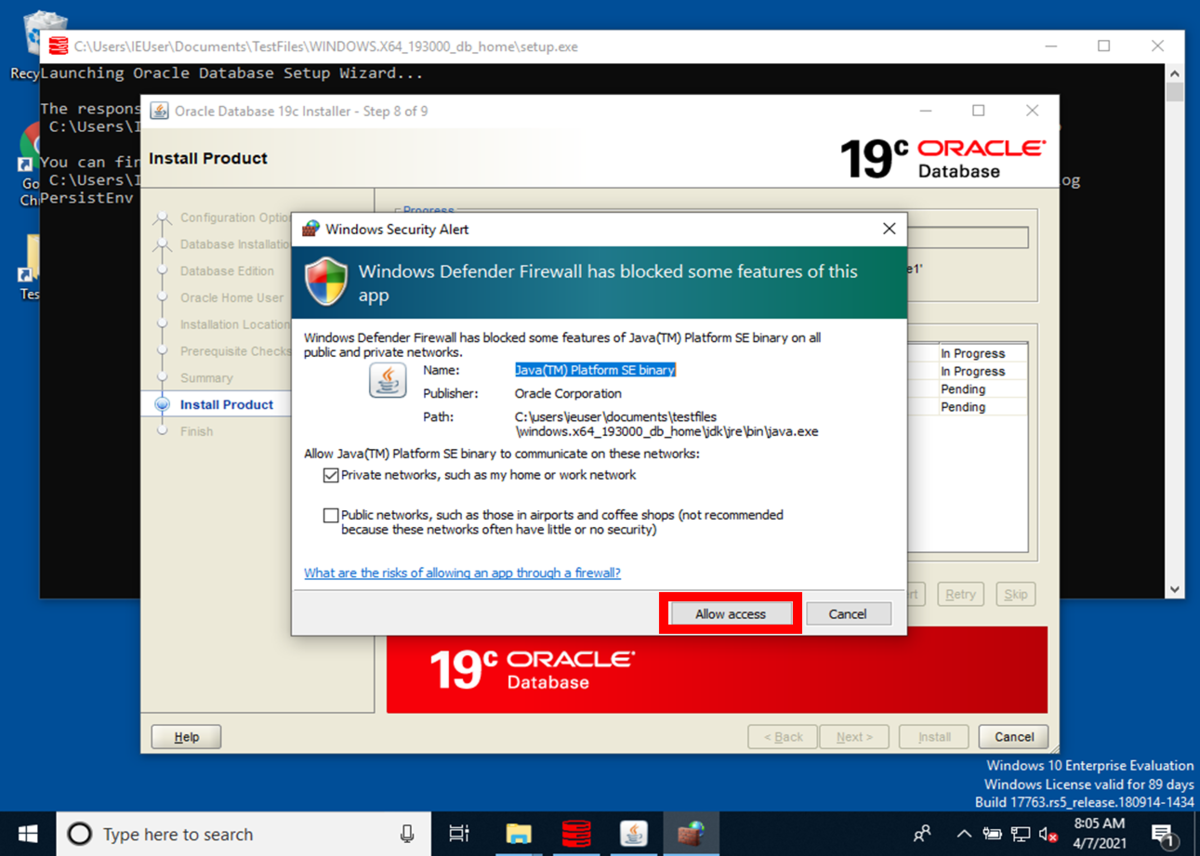Enable the Public networks checkbox

(x=330, y=515)
